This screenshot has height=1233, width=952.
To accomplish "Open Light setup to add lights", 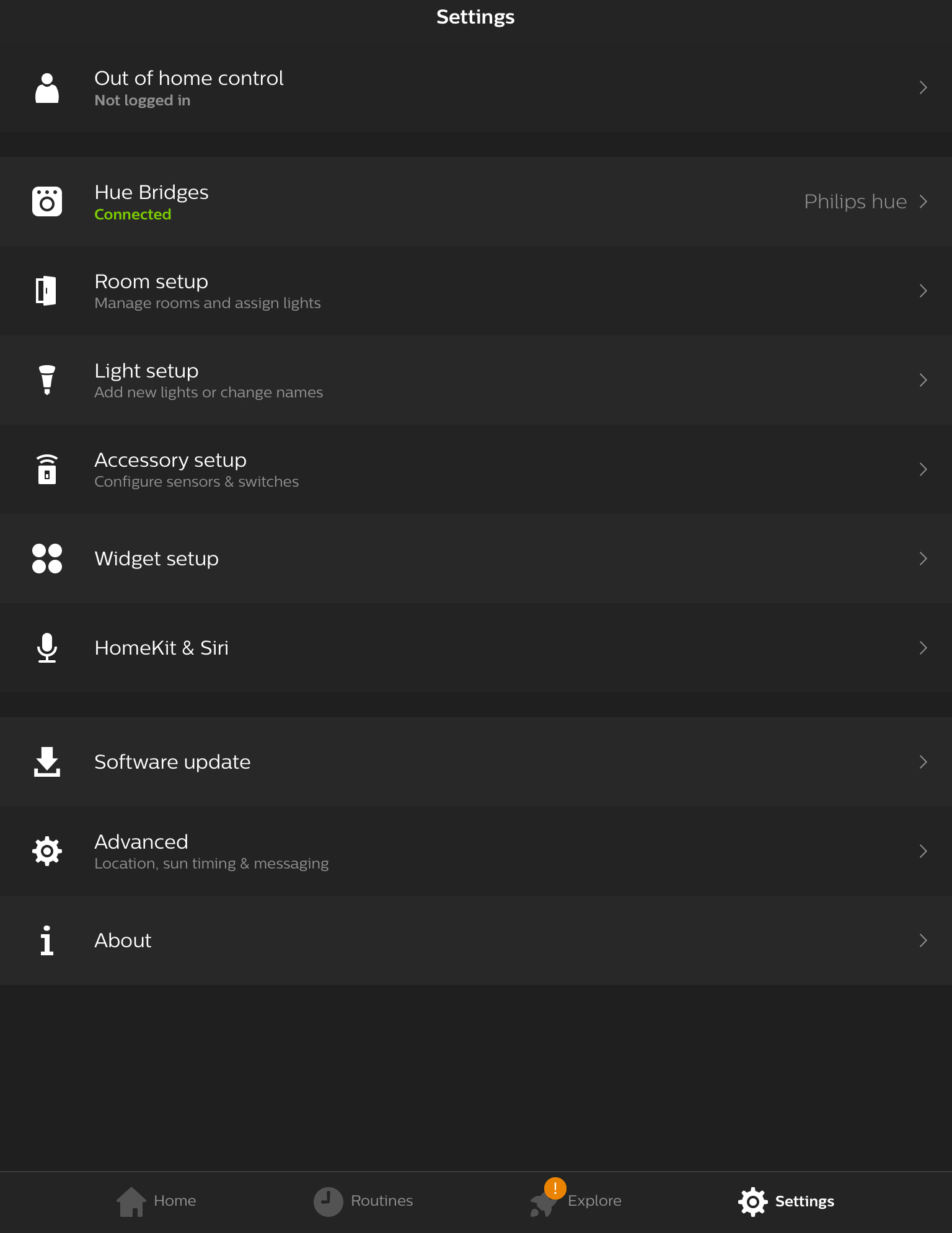I will (476, 380).
